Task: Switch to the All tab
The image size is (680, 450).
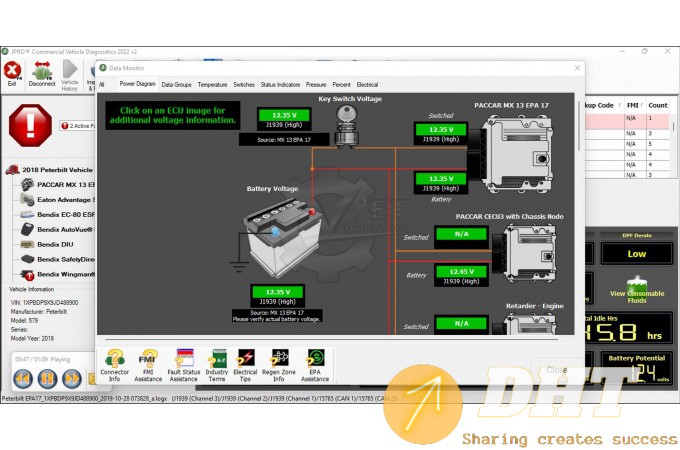Action: pos(101,85)
